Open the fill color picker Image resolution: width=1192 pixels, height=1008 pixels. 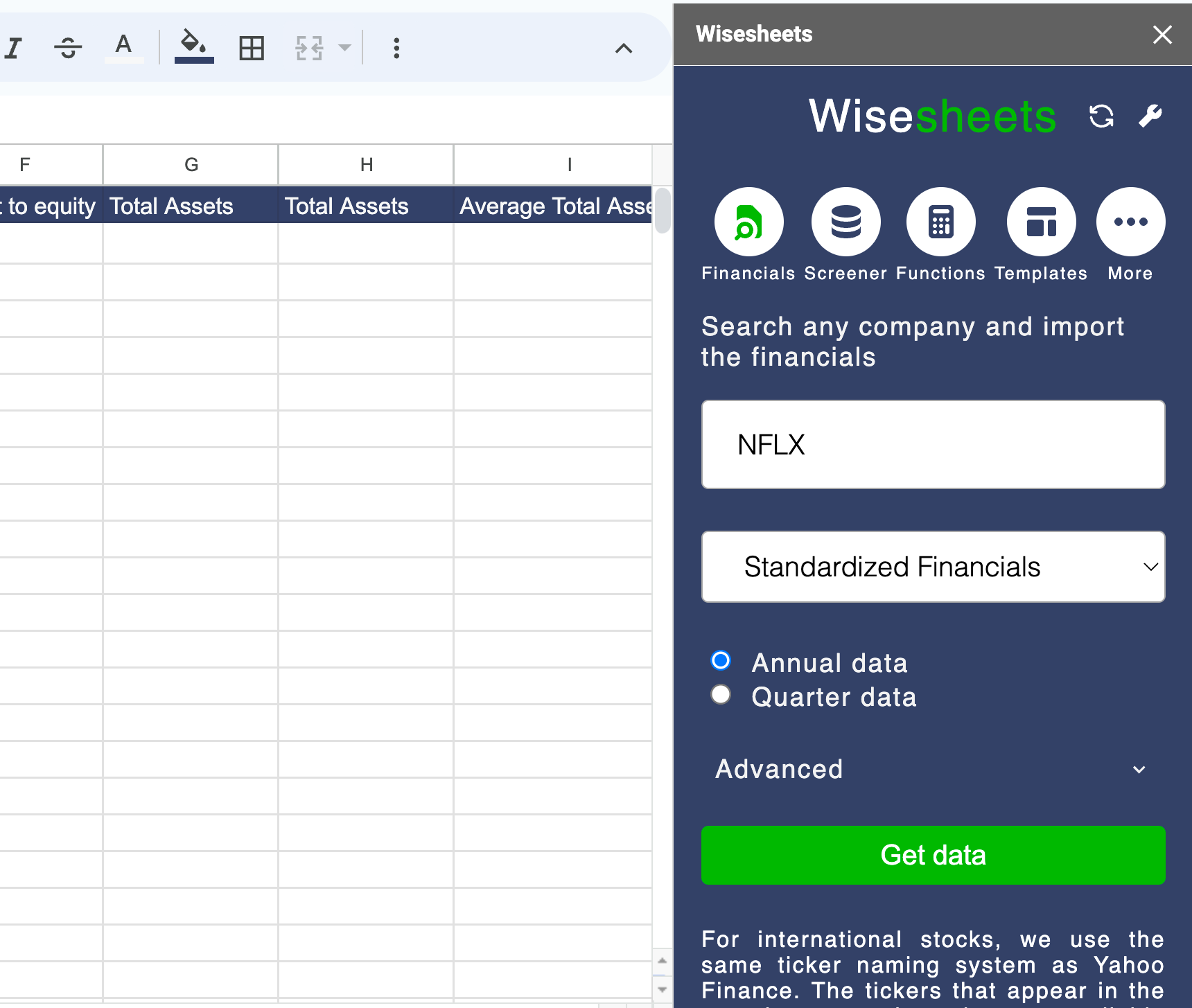tap(194, 47)
